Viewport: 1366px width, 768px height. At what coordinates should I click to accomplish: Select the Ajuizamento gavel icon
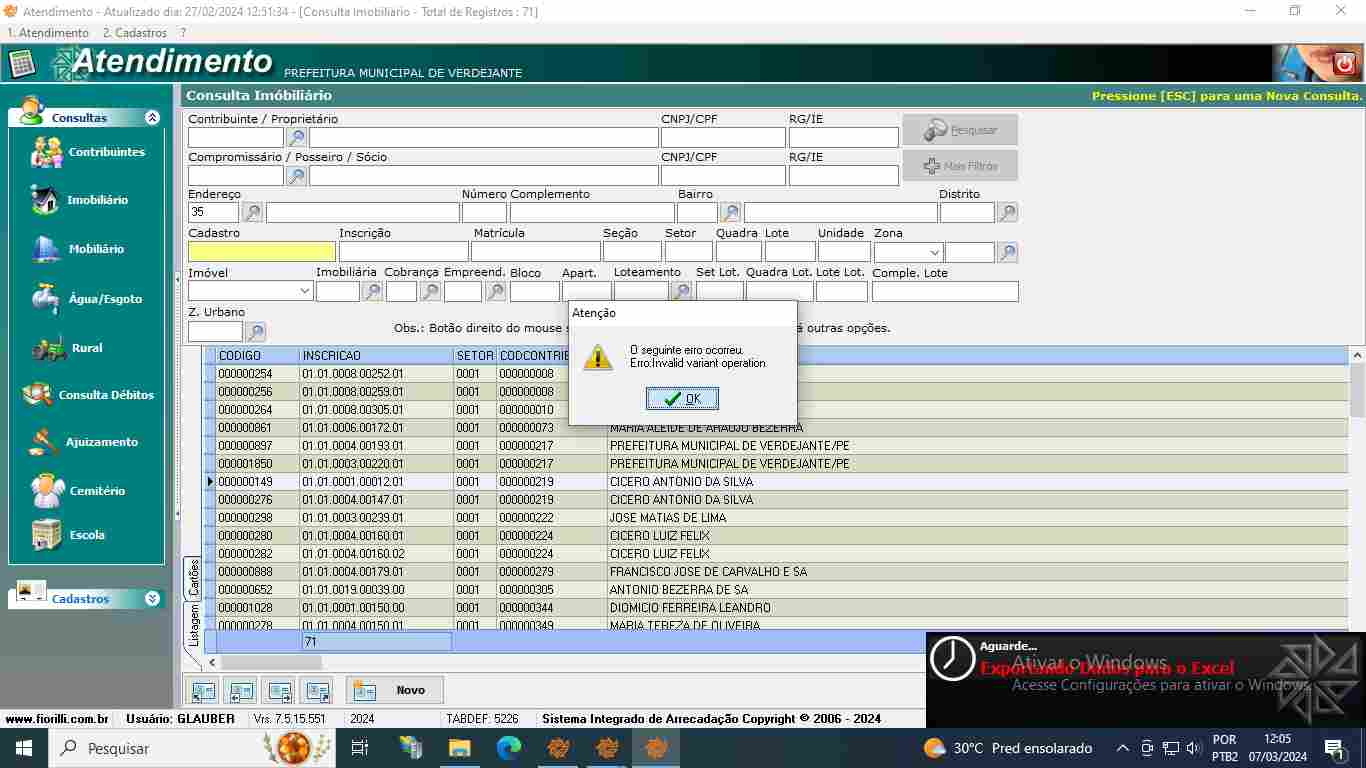45,442
